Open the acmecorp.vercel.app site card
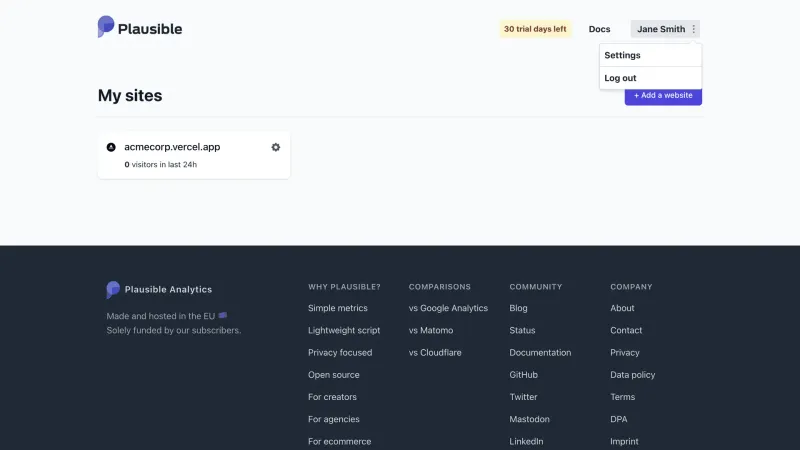The width and height of the screenshot is (800, 450). coord(194,155)
